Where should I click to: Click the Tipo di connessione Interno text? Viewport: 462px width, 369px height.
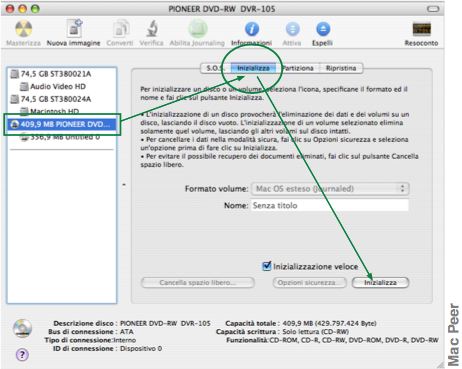point(125,340)
